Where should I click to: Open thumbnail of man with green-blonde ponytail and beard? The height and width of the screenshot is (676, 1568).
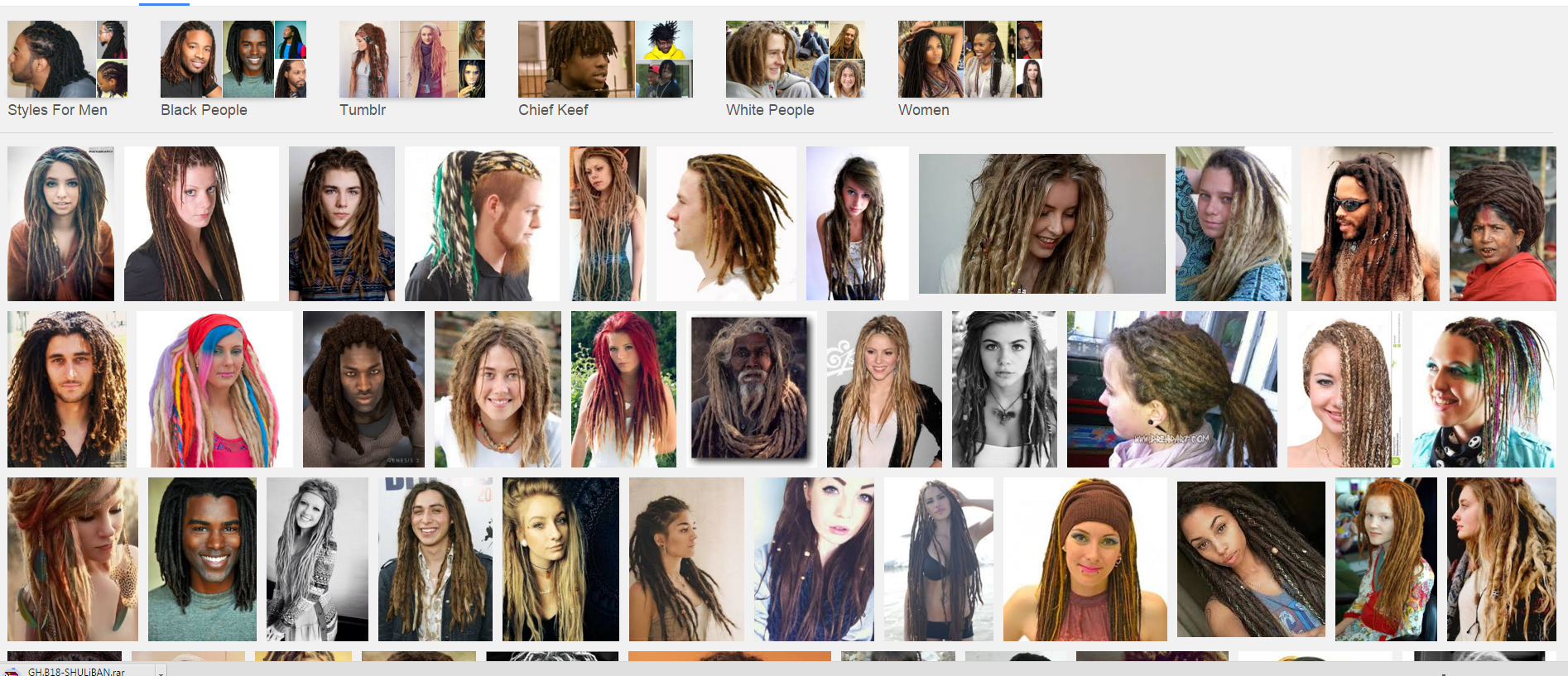point(482,223)
